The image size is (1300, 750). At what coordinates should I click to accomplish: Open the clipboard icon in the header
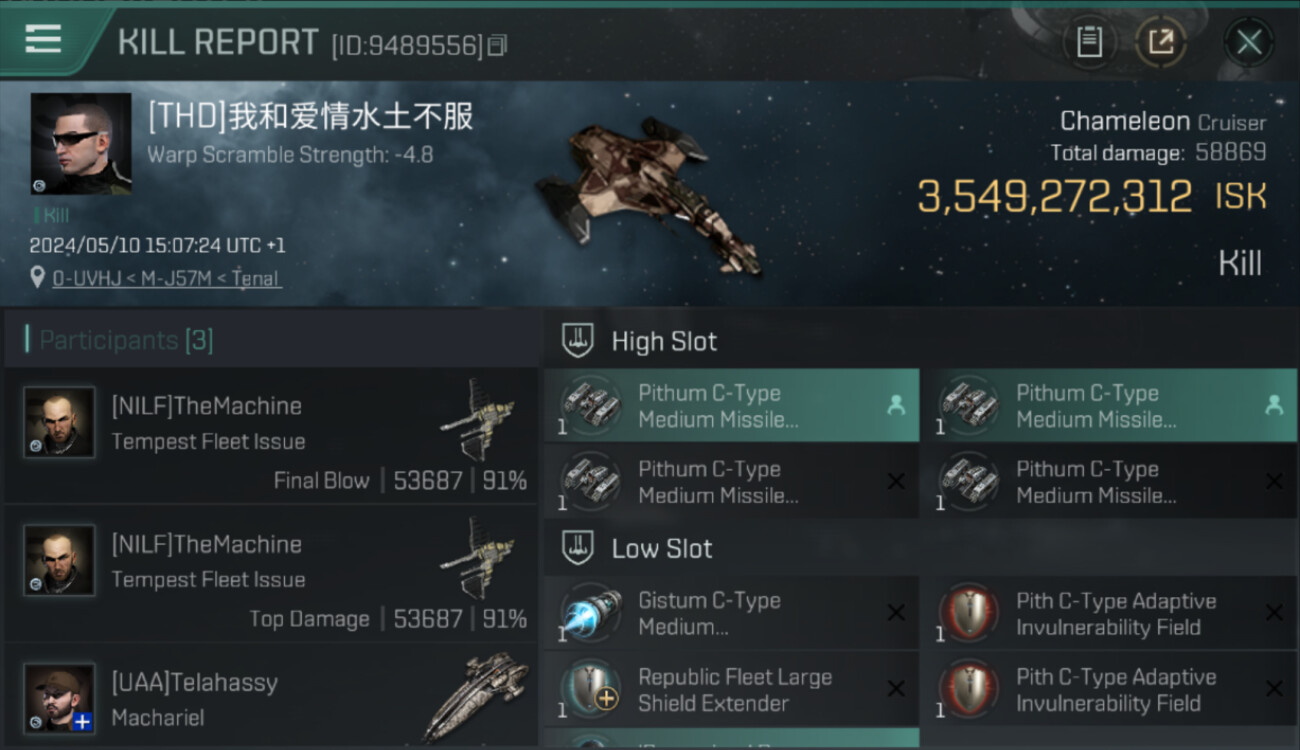(x=1089, y=42)
